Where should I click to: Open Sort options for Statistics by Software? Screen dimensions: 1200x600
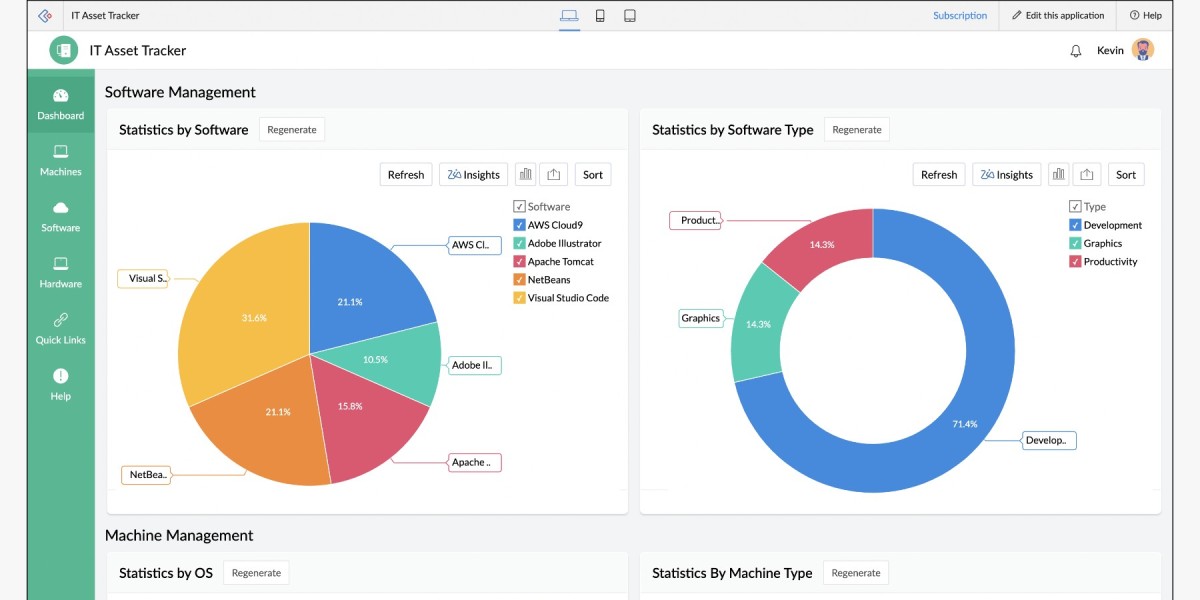(593, 174)
